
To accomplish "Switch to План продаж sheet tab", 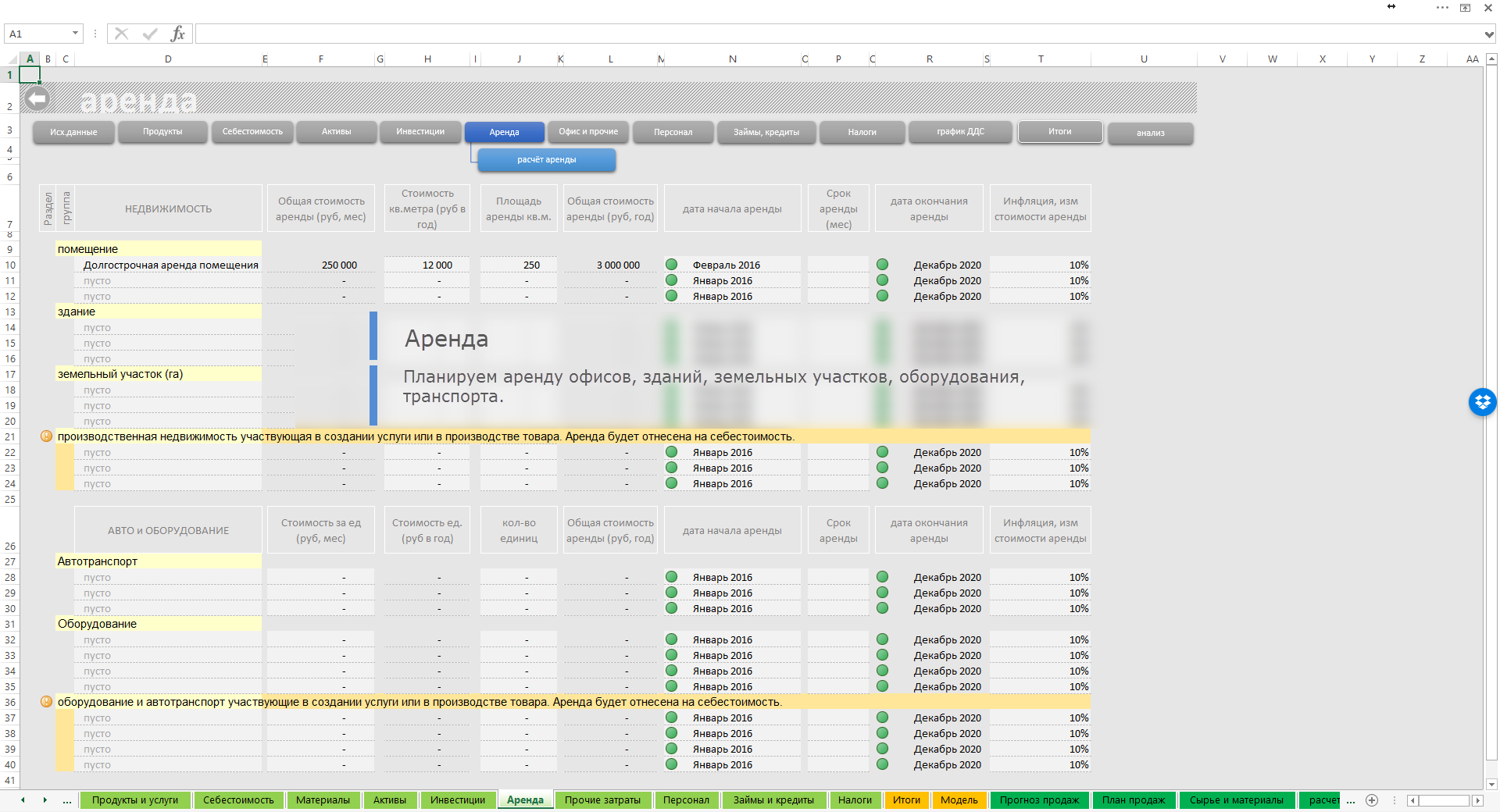I will click(x=1134, y=800).
